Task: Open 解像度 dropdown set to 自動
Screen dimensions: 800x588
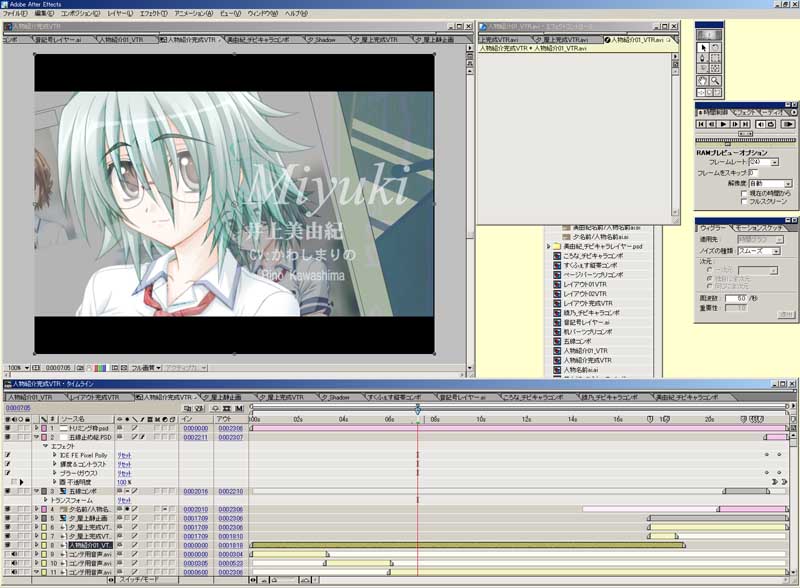Action: point(788,183)
